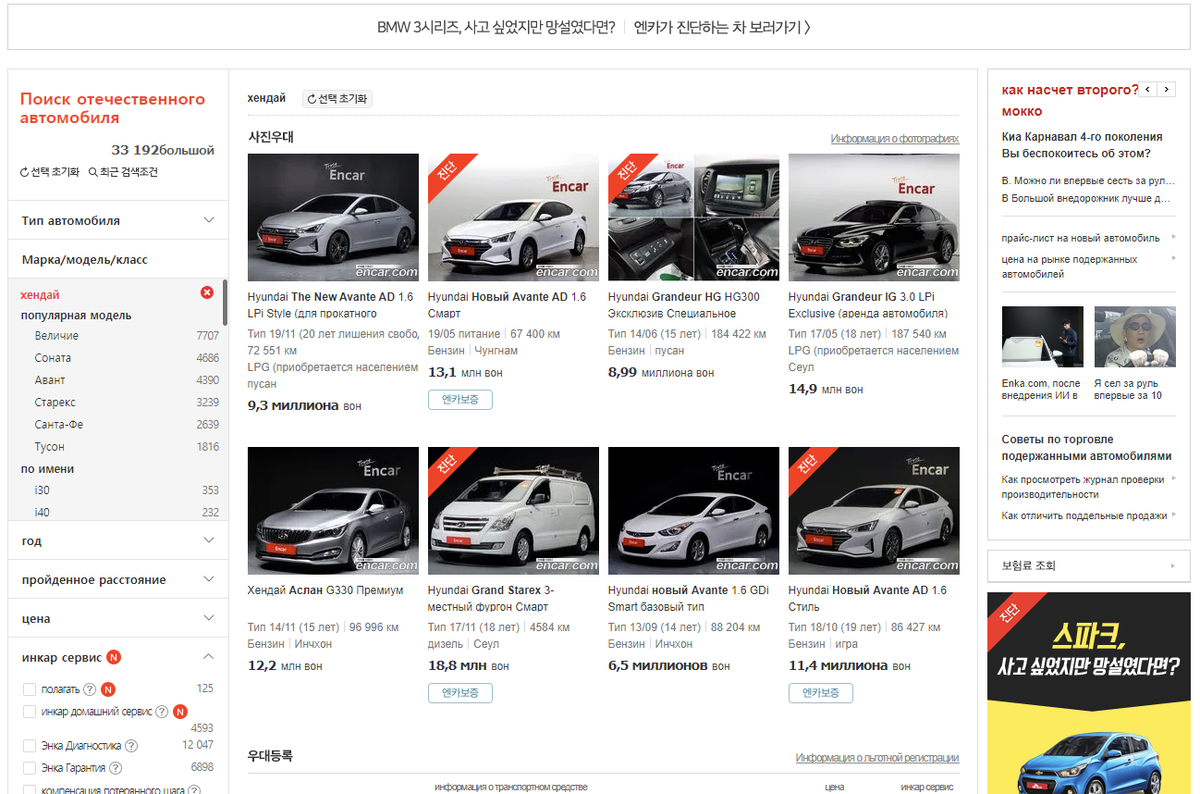
Task: Enable the Энка Диагностика checkbox
Action: [x=29, y=746]
